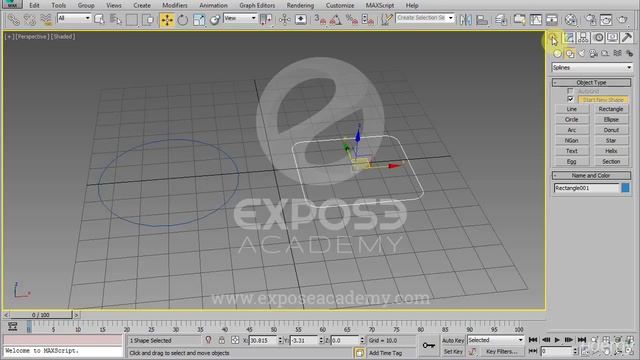Screen dimensions: 640x360
Task: Open the MAXScript menu
Action: (380, 5)
